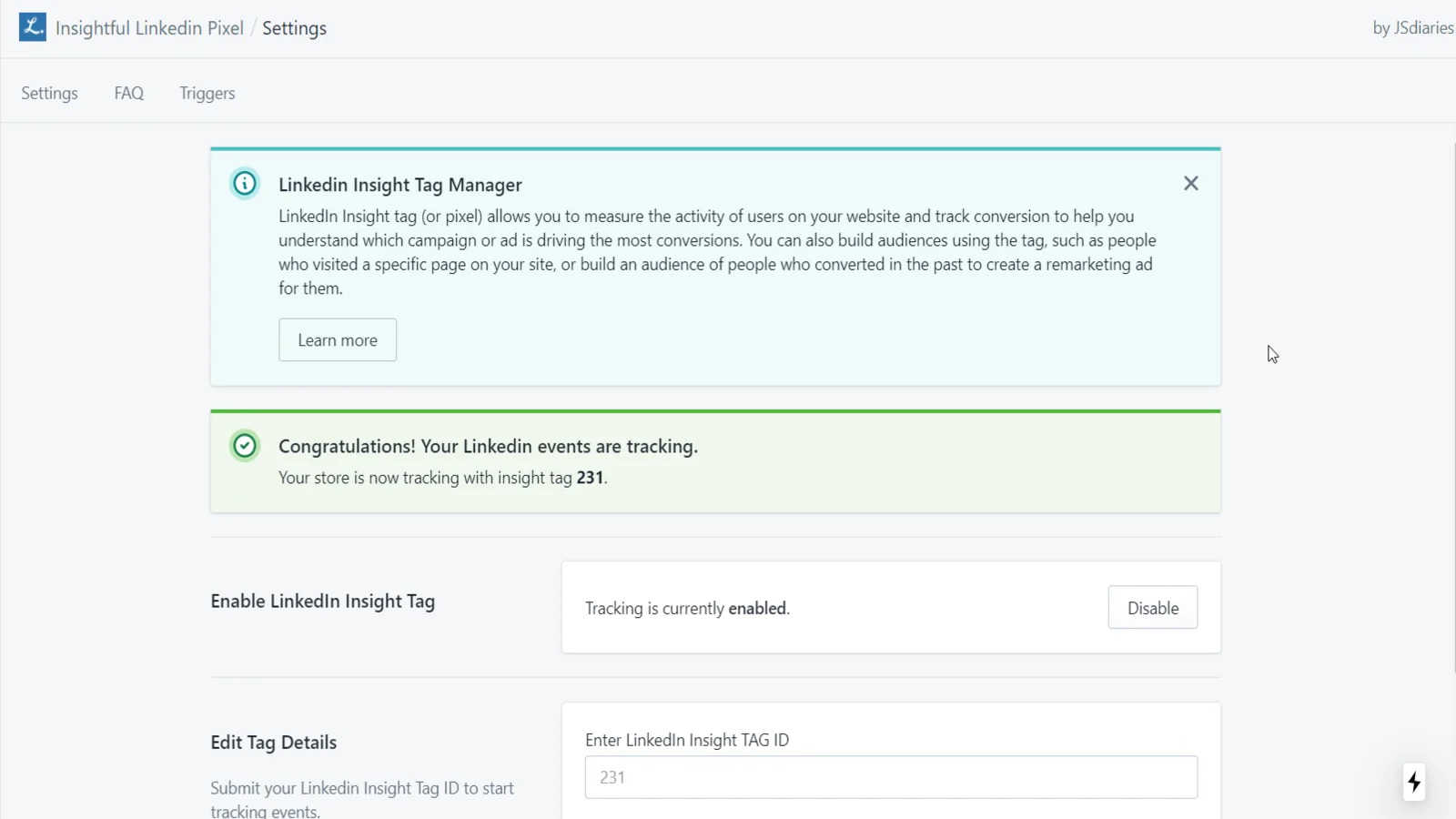1456x819 pixels.
Task: Dismiss the Linkedin Insight Tag Manager banner
Action: 1190,184
